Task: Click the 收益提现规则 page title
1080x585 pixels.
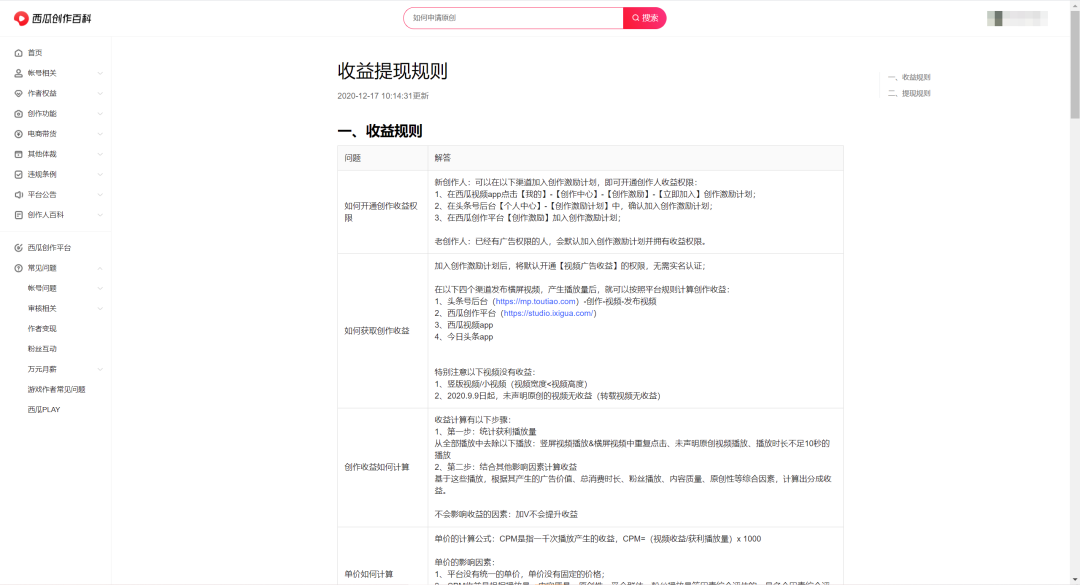Action: click(x=393, y=71)
